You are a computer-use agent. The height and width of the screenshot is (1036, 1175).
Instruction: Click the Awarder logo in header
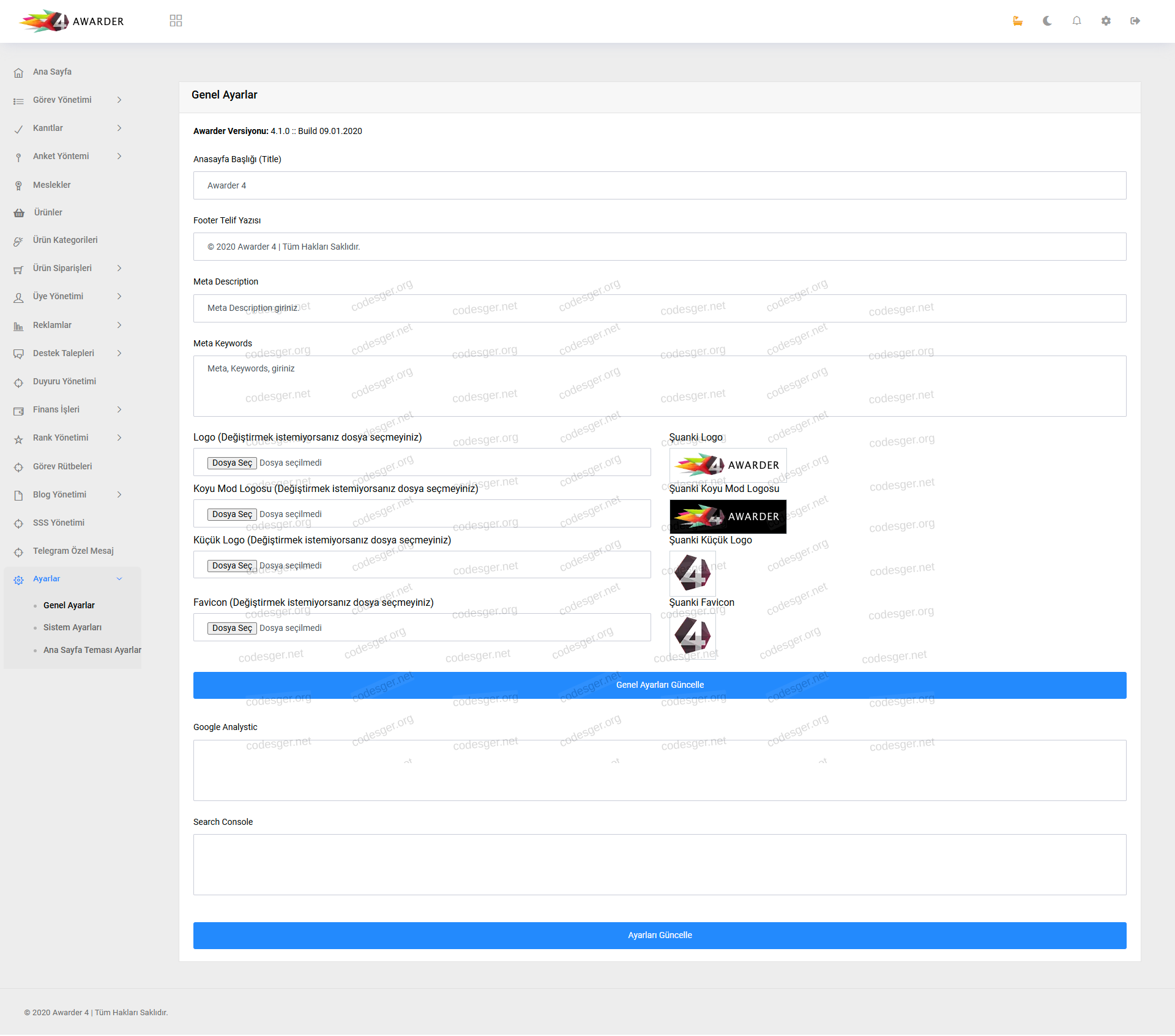[72, 21]
